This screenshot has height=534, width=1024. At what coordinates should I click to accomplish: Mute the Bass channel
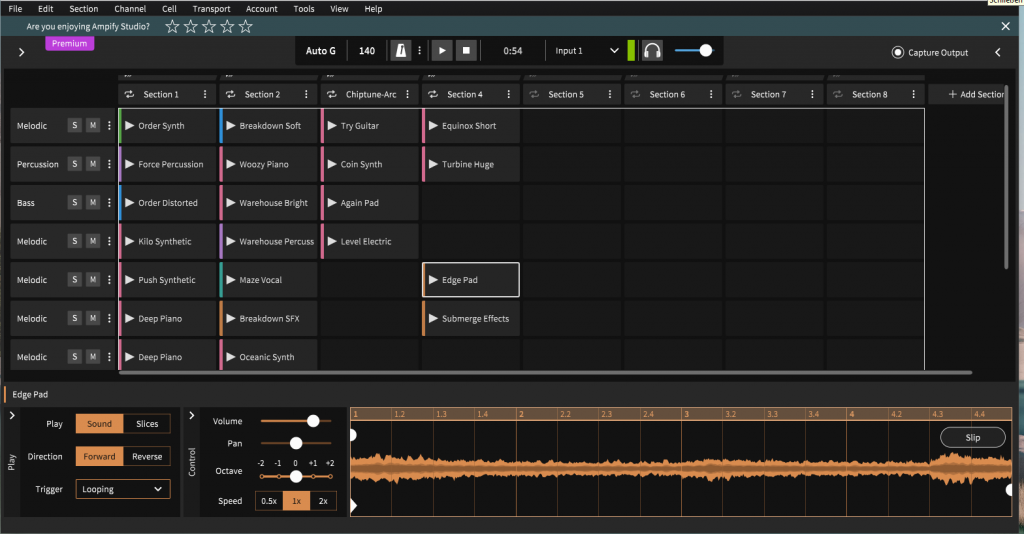[92, 203]
